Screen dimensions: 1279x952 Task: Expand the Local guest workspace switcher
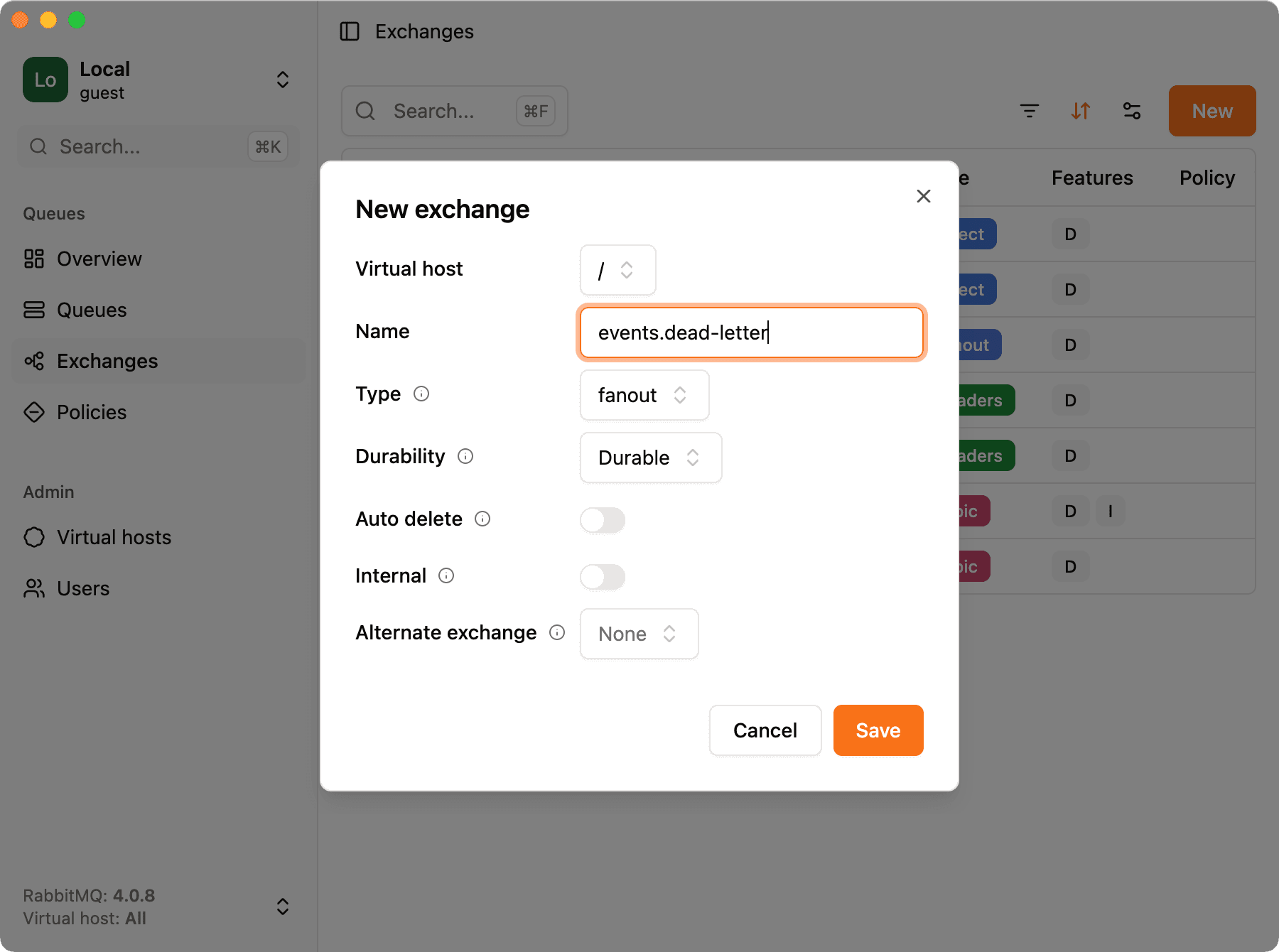pos(282,80)
